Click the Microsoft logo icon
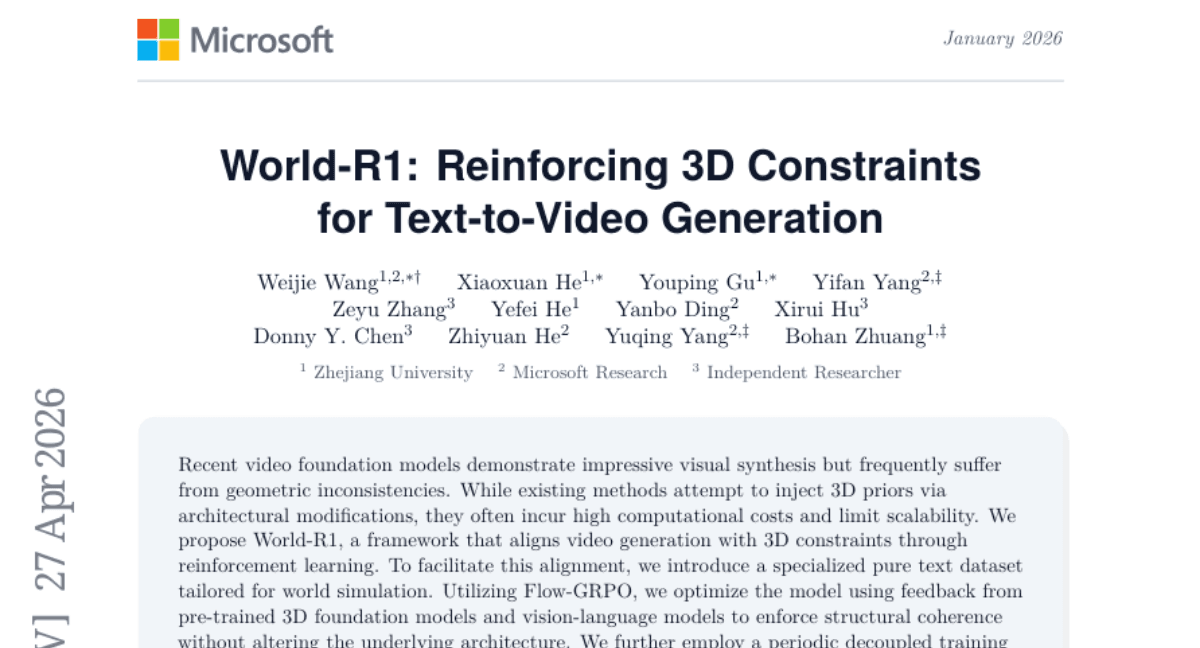 point(157,40)
